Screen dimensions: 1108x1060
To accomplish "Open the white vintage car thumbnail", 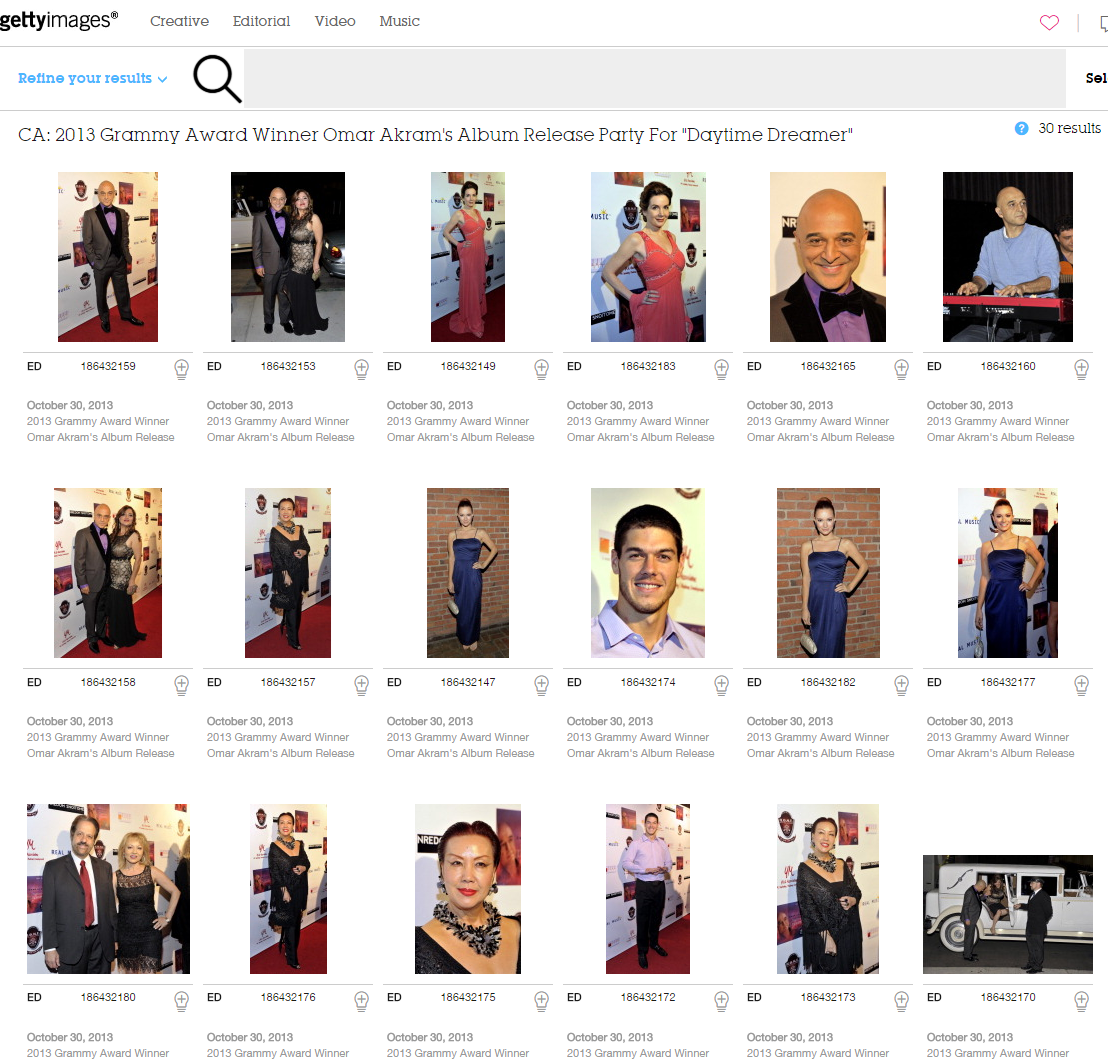I will click(1007, 914).
